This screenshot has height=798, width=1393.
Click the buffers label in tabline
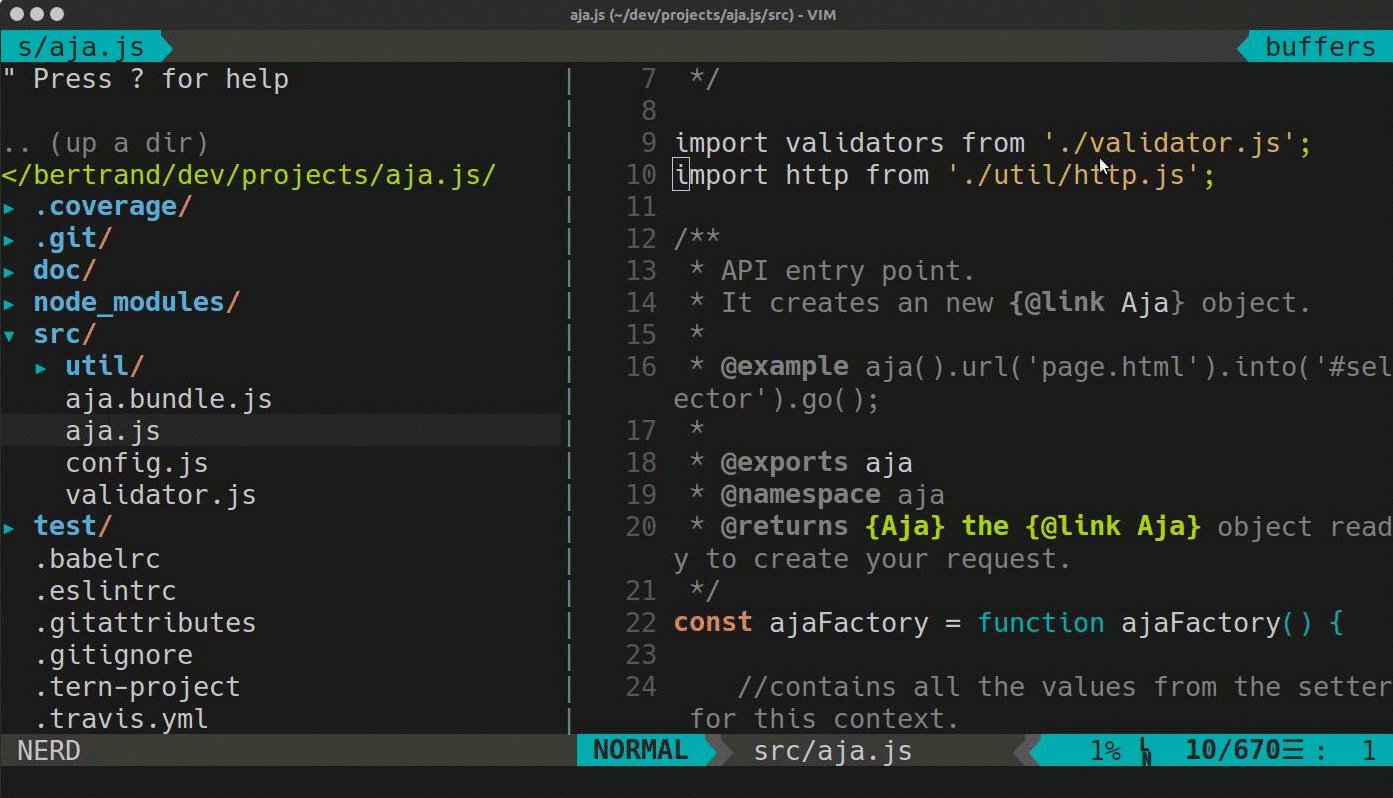click(1320, 47)
